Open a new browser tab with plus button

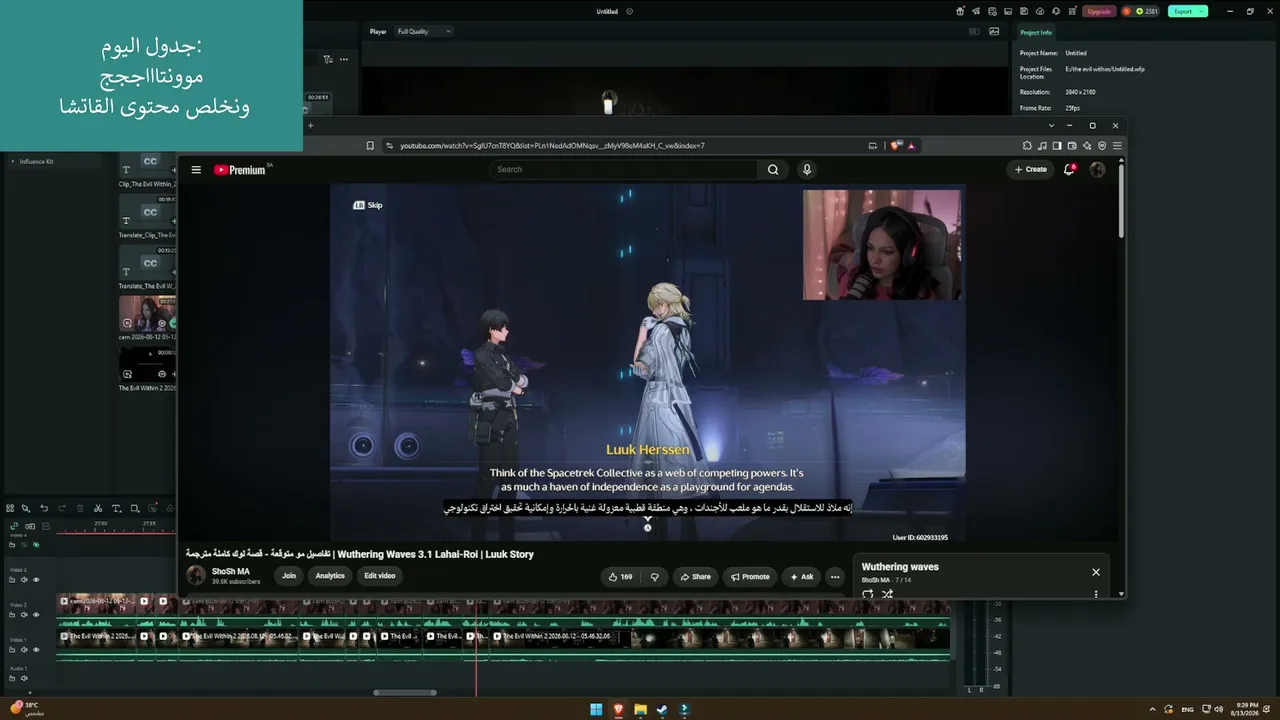[x=310, y=126]
